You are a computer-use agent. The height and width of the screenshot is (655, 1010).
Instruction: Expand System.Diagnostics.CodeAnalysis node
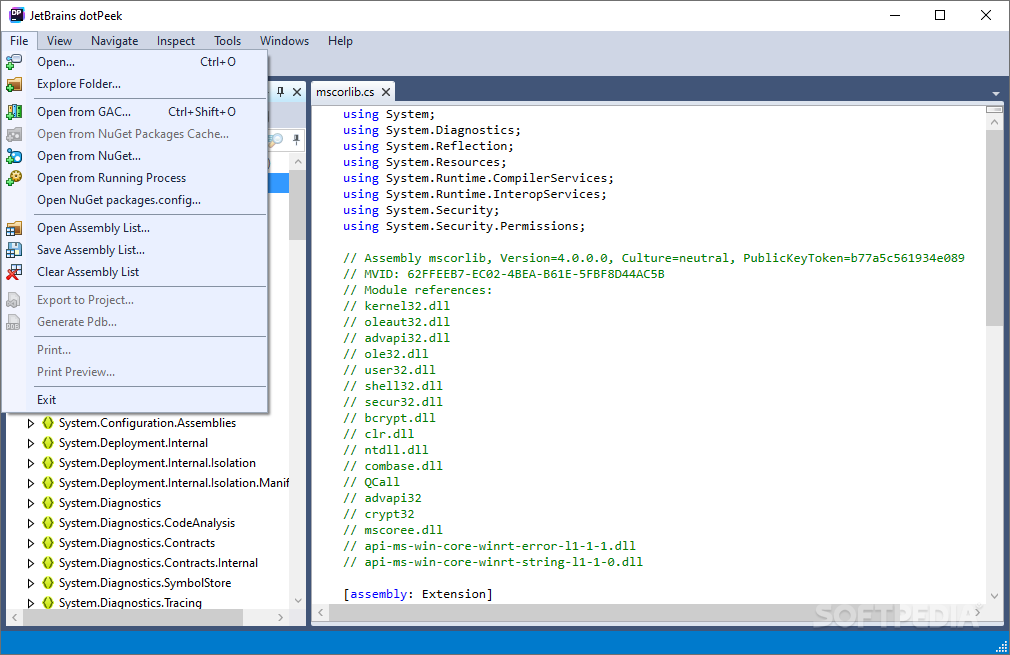coord(30,523)
